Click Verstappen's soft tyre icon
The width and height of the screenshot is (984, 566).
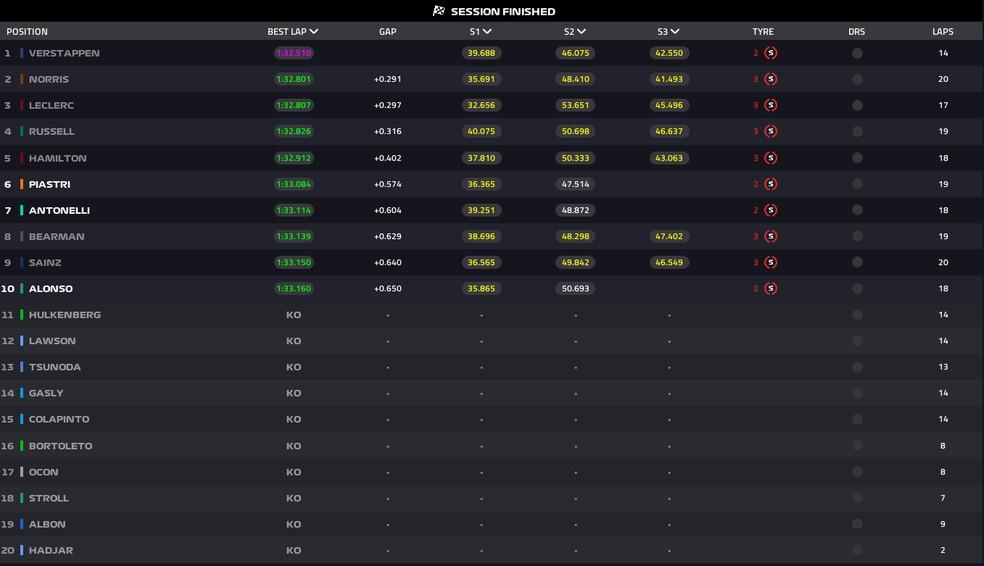(771, 53)
